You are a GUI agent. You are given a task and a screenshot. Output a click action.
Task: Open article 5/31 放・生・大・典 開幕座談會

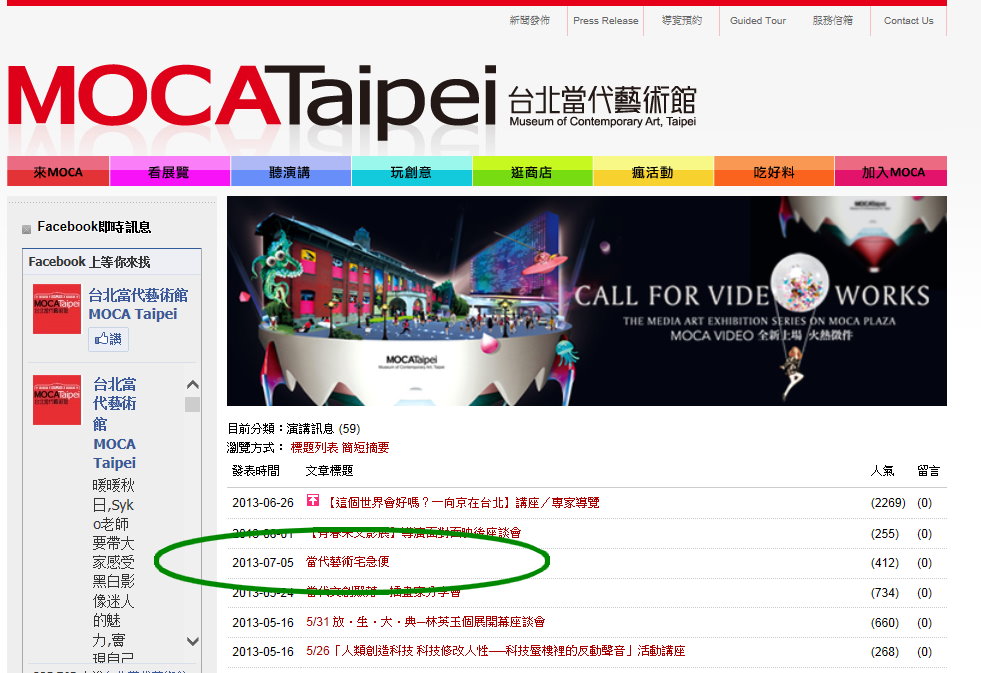[x=425, y=622]
